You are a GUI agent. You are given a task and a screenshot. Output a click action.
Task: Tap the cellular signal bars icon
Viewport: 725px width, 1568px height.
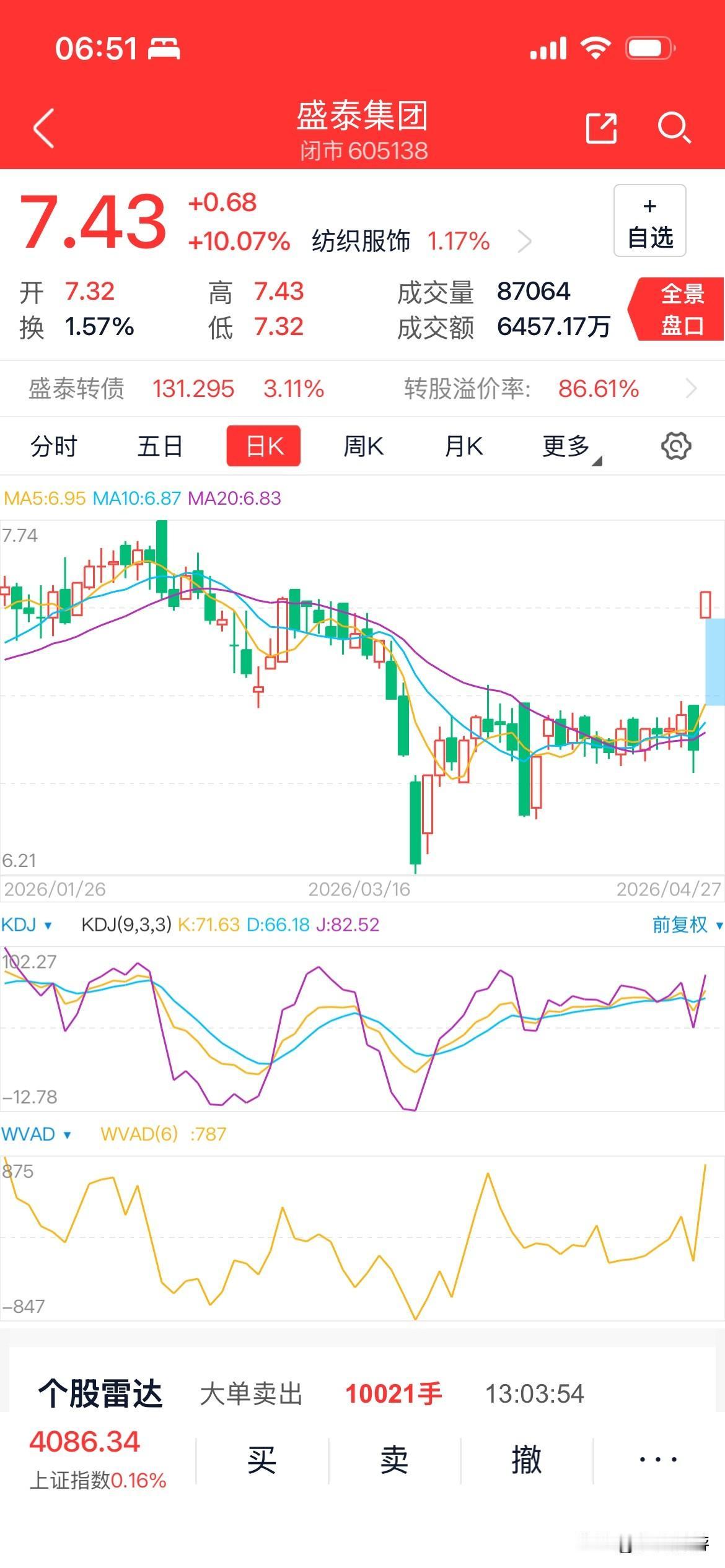(x=548, y=48)
